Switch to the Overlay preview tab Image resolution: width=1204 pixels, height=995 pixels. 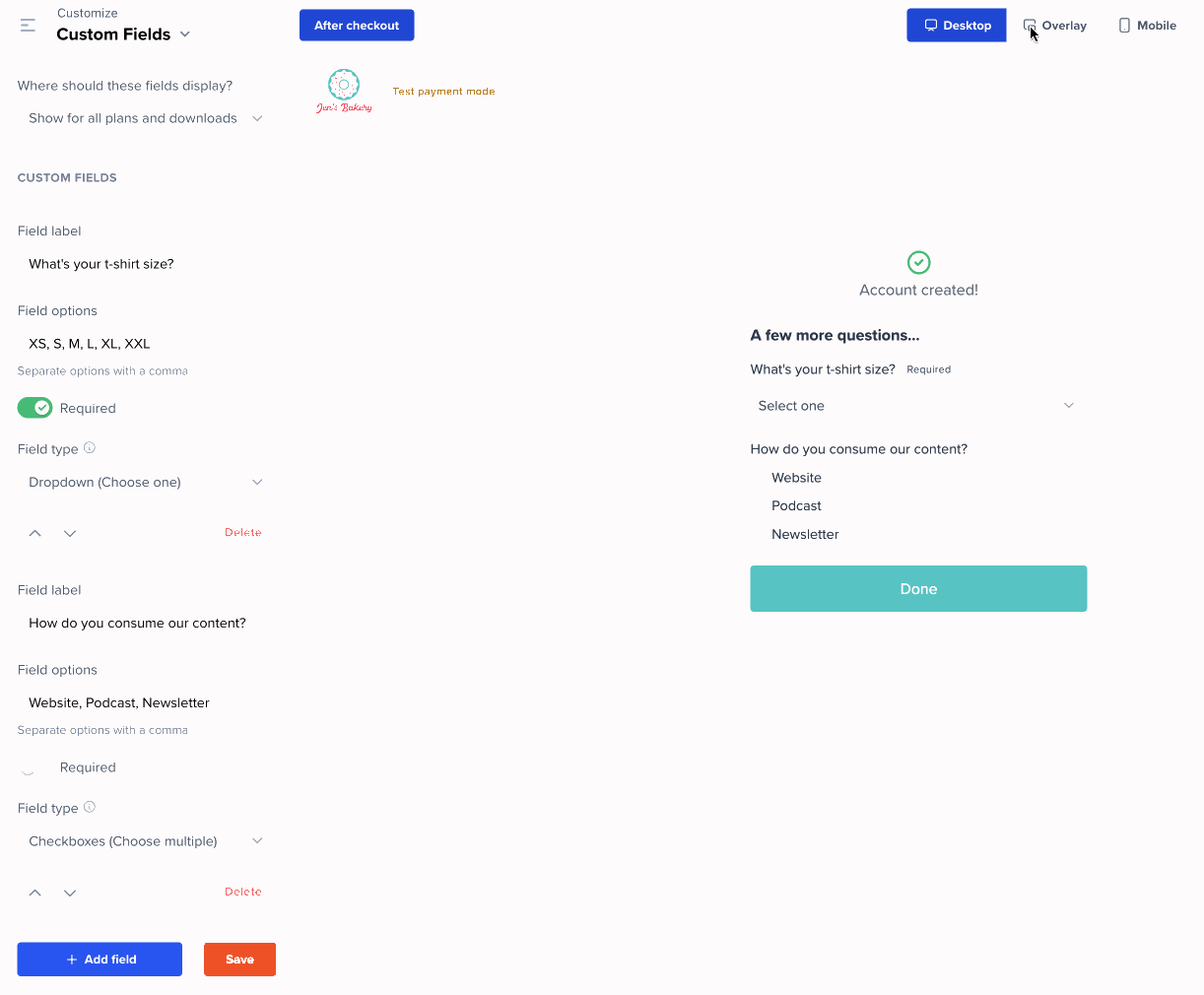click(x=1055, y=26)
